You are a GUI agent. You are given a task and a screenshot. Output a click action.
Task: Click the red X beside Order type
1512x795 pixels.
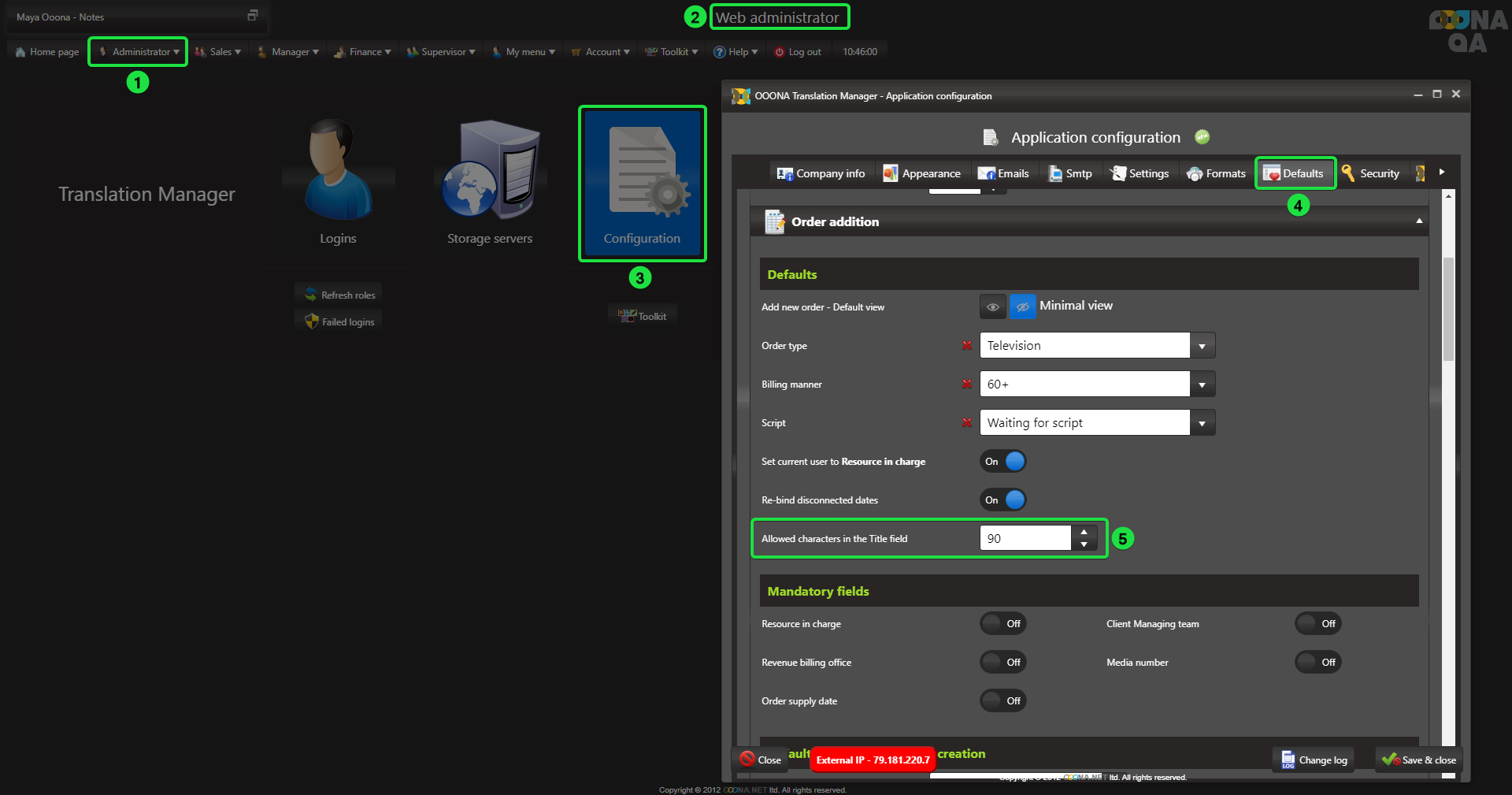click(x=966, y=345)
